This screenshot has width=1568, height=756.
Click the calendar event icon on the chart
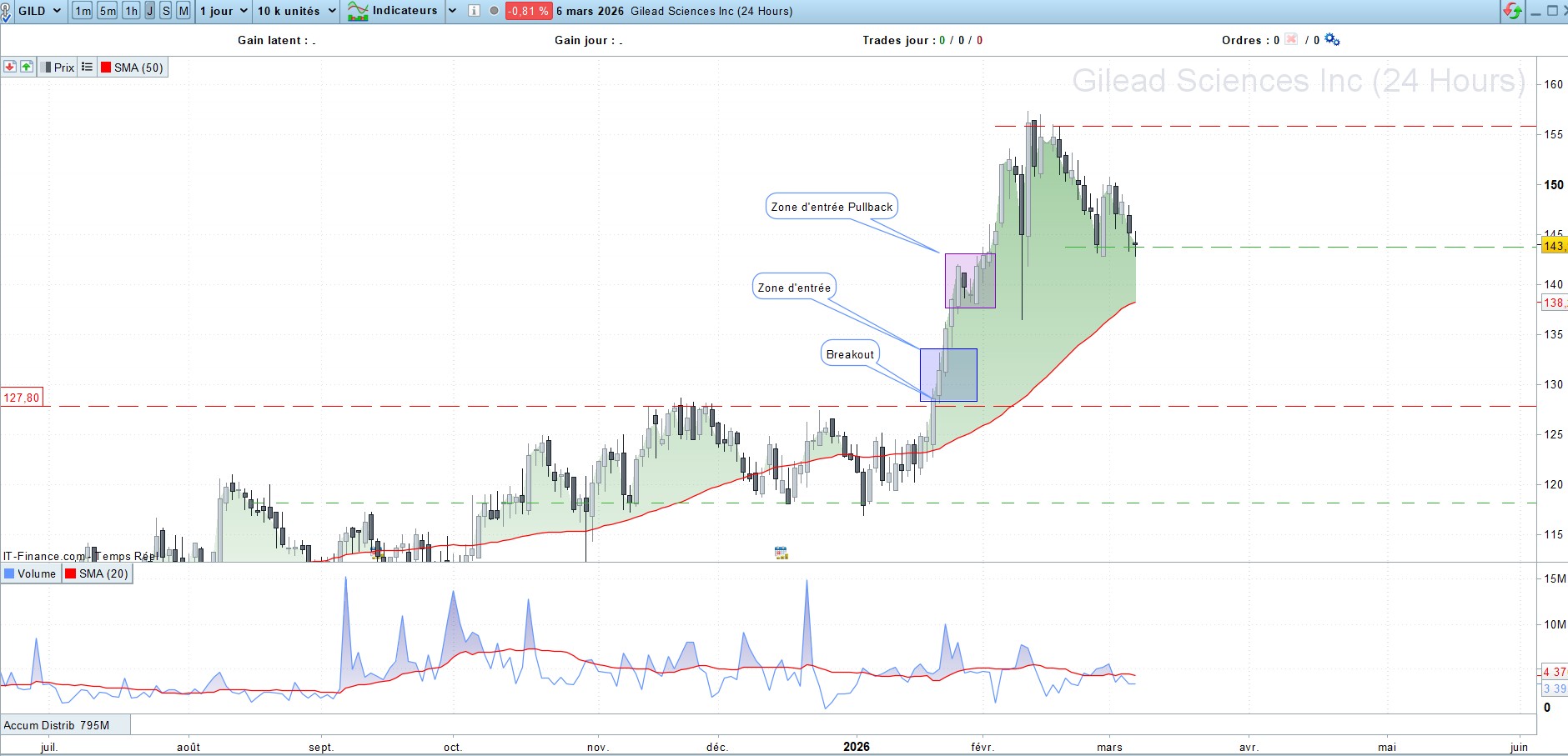pyautogui.click(x=781, y=553)
